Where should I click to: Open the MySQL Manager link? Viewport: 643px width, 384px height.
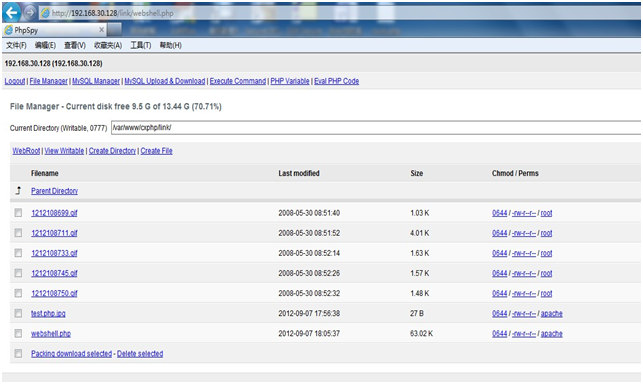click(x=96, y=81)
